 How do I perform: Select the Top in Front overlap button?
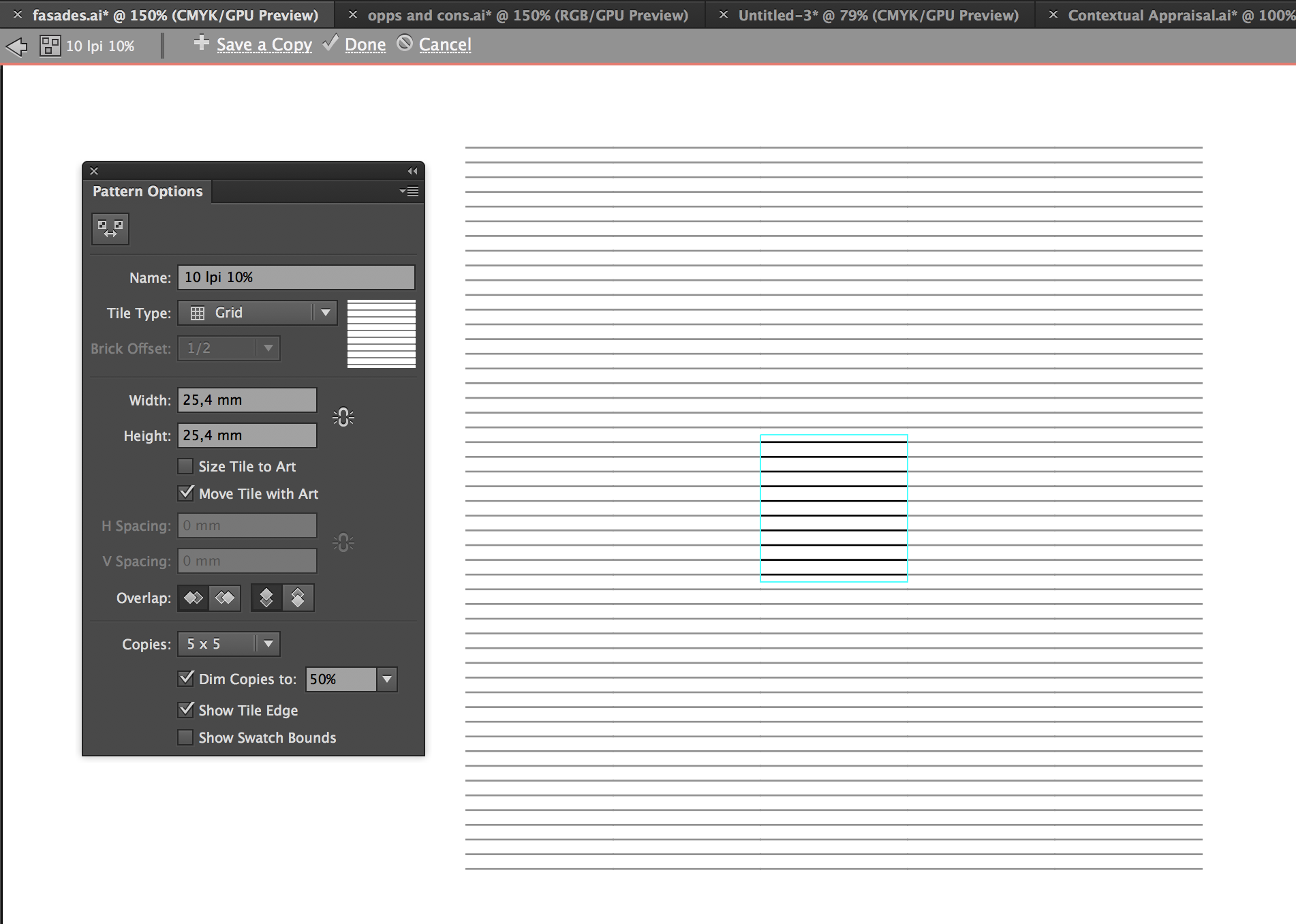pyautogui.click(x=266, y=598)
